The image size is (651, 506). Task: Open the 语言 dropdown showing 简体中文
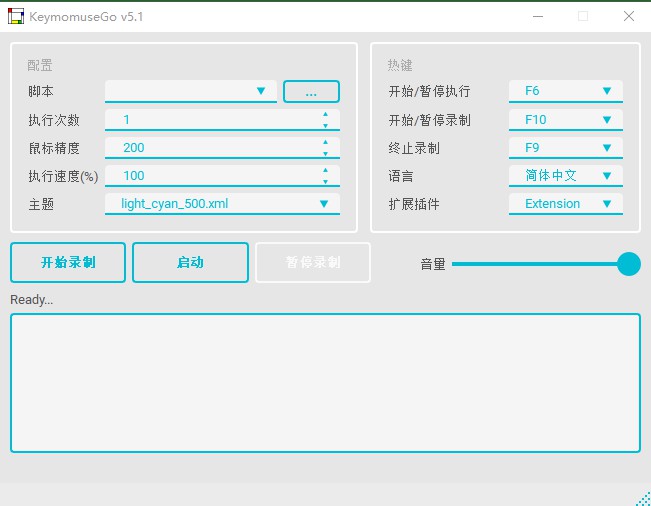565,176
